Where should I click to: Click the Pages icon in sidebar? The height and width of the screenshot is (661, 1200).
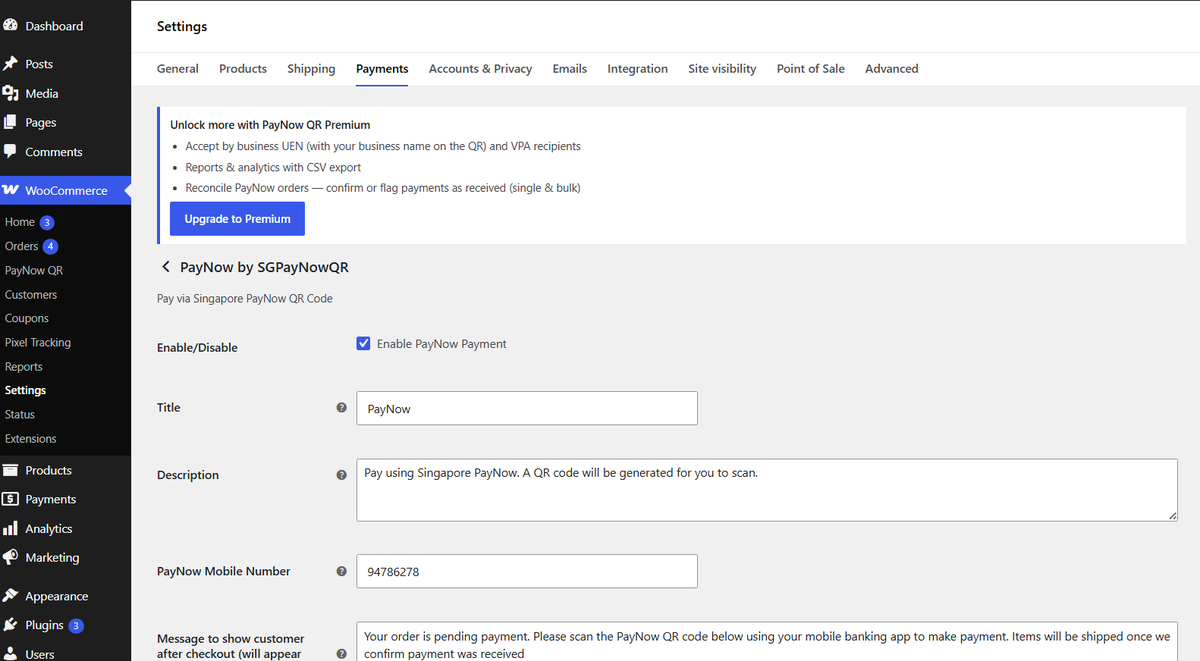10,122
